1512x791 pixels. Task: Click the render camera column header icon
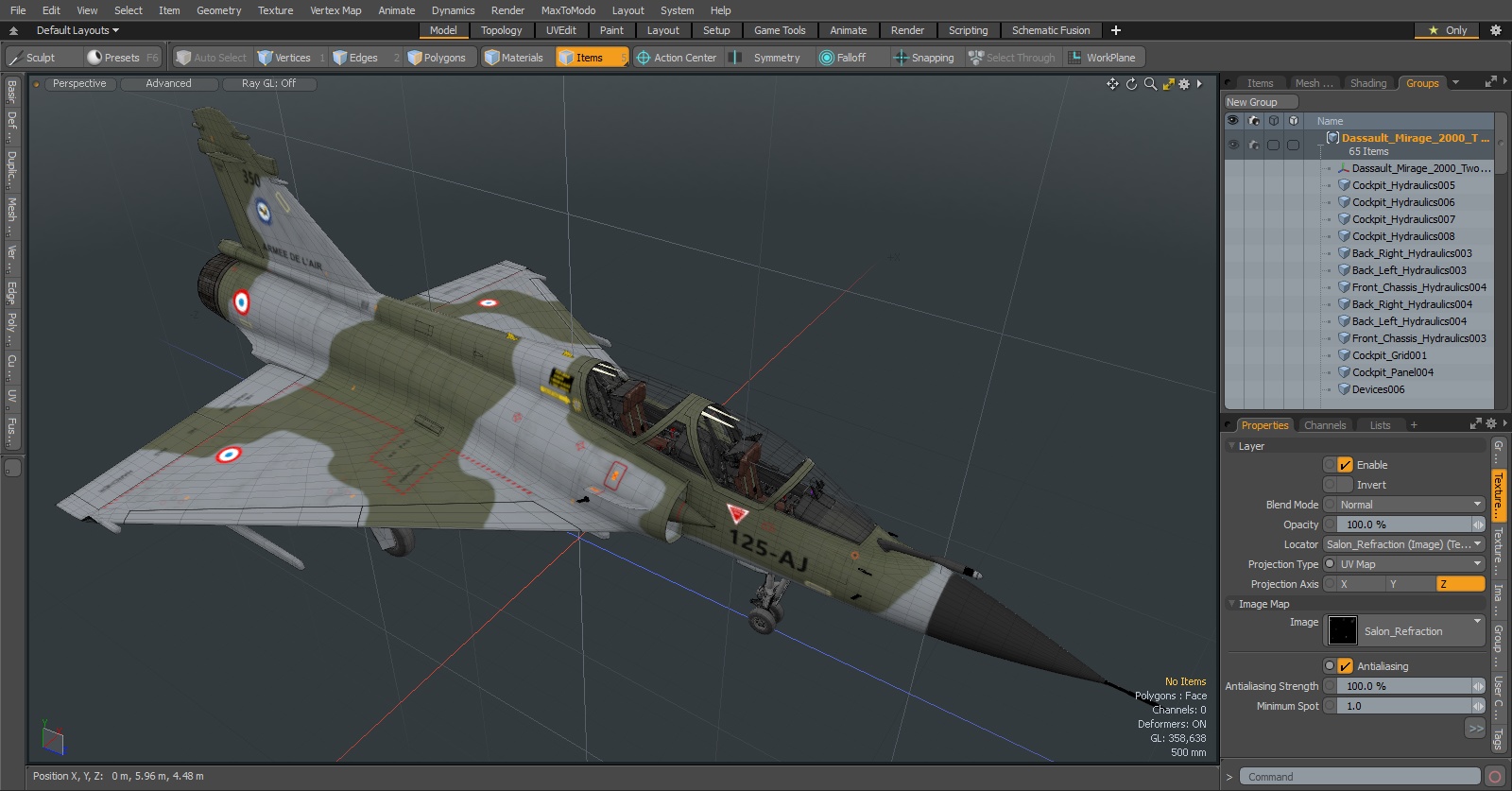pyautogui.click(x=1254, y=121)
